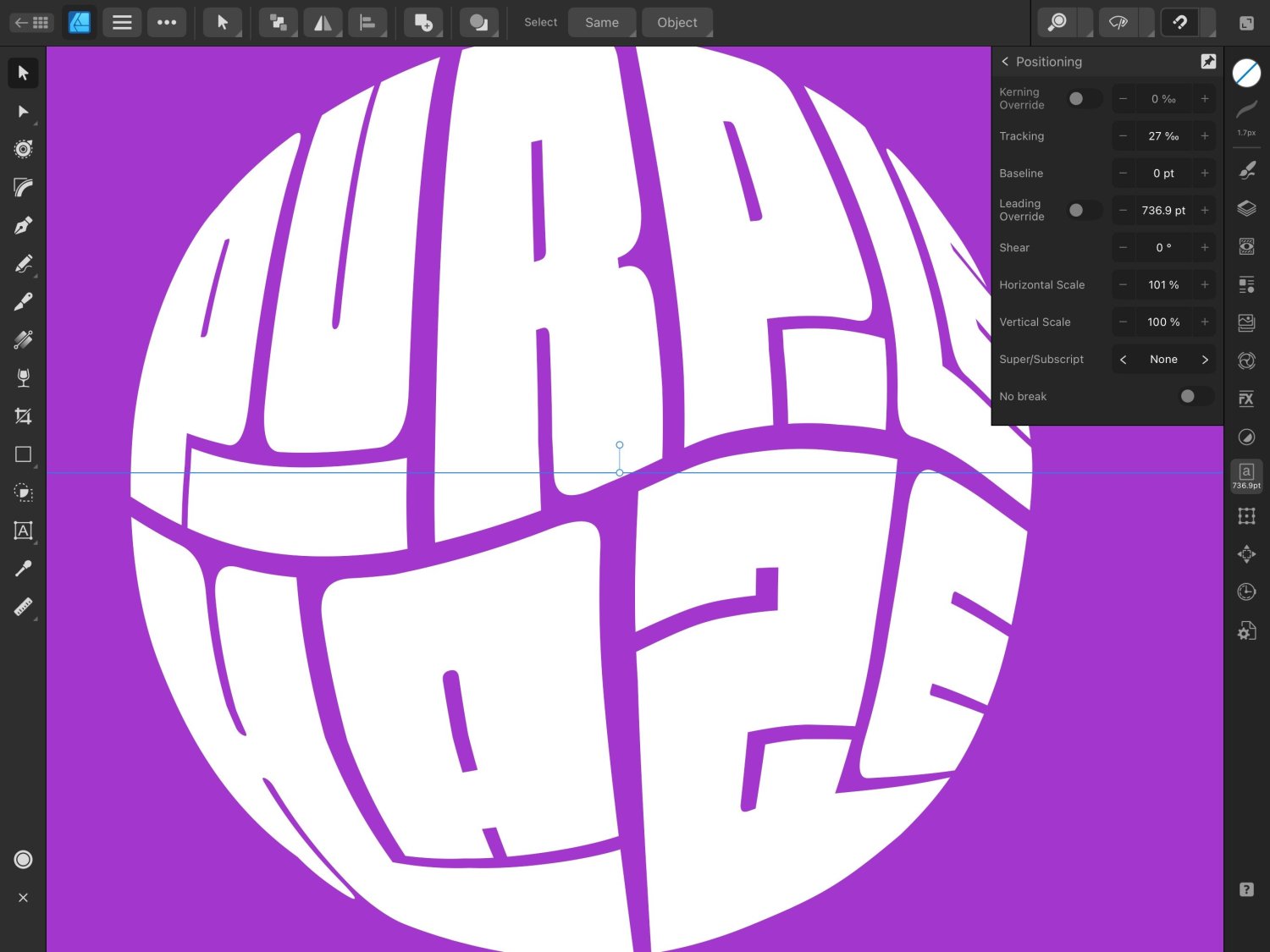Select the Node tool
The image size is (1270, 952).
pyautogui.click(x=23, y=112)
